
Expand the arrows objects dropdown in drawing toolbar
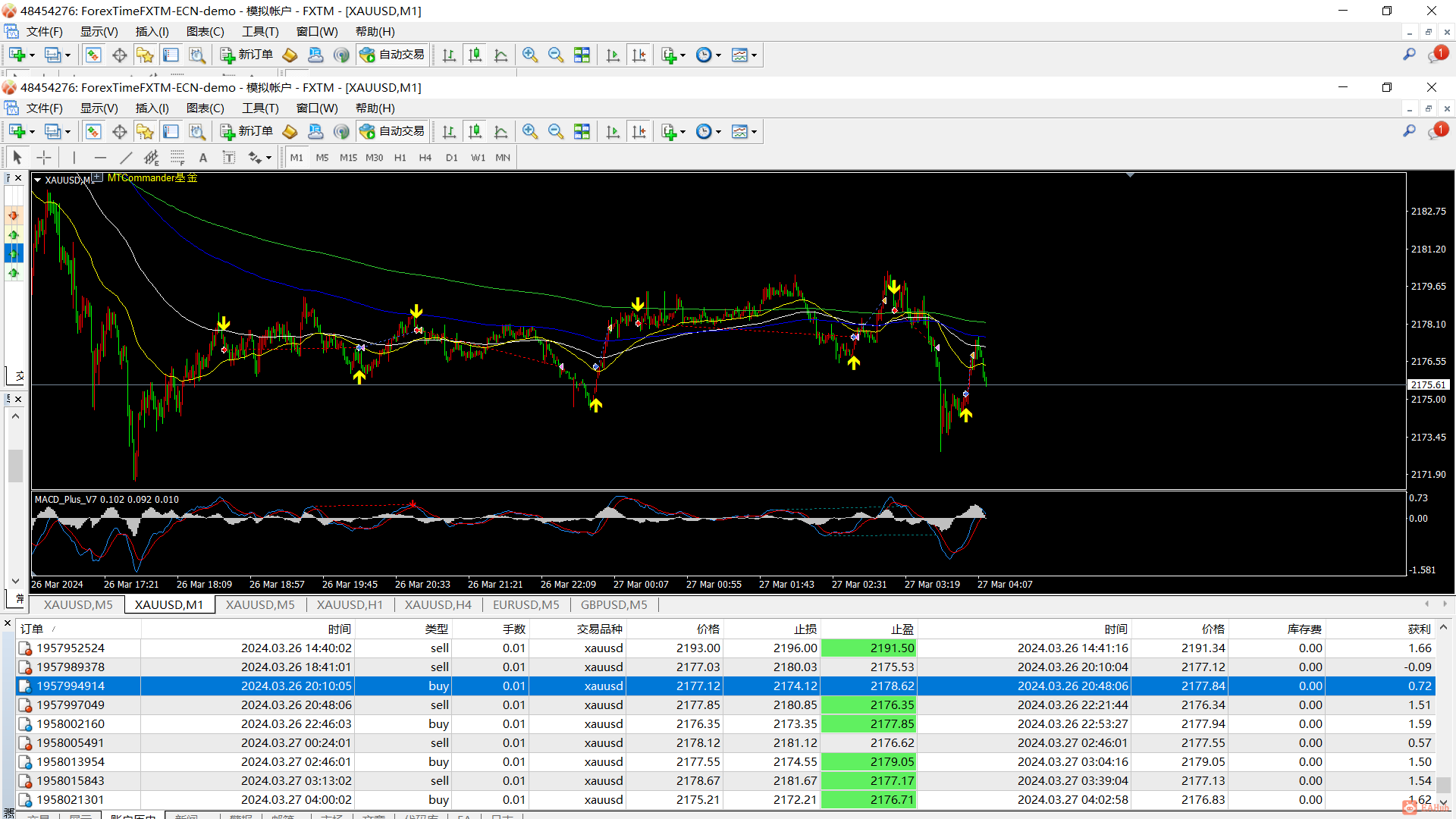268,158
